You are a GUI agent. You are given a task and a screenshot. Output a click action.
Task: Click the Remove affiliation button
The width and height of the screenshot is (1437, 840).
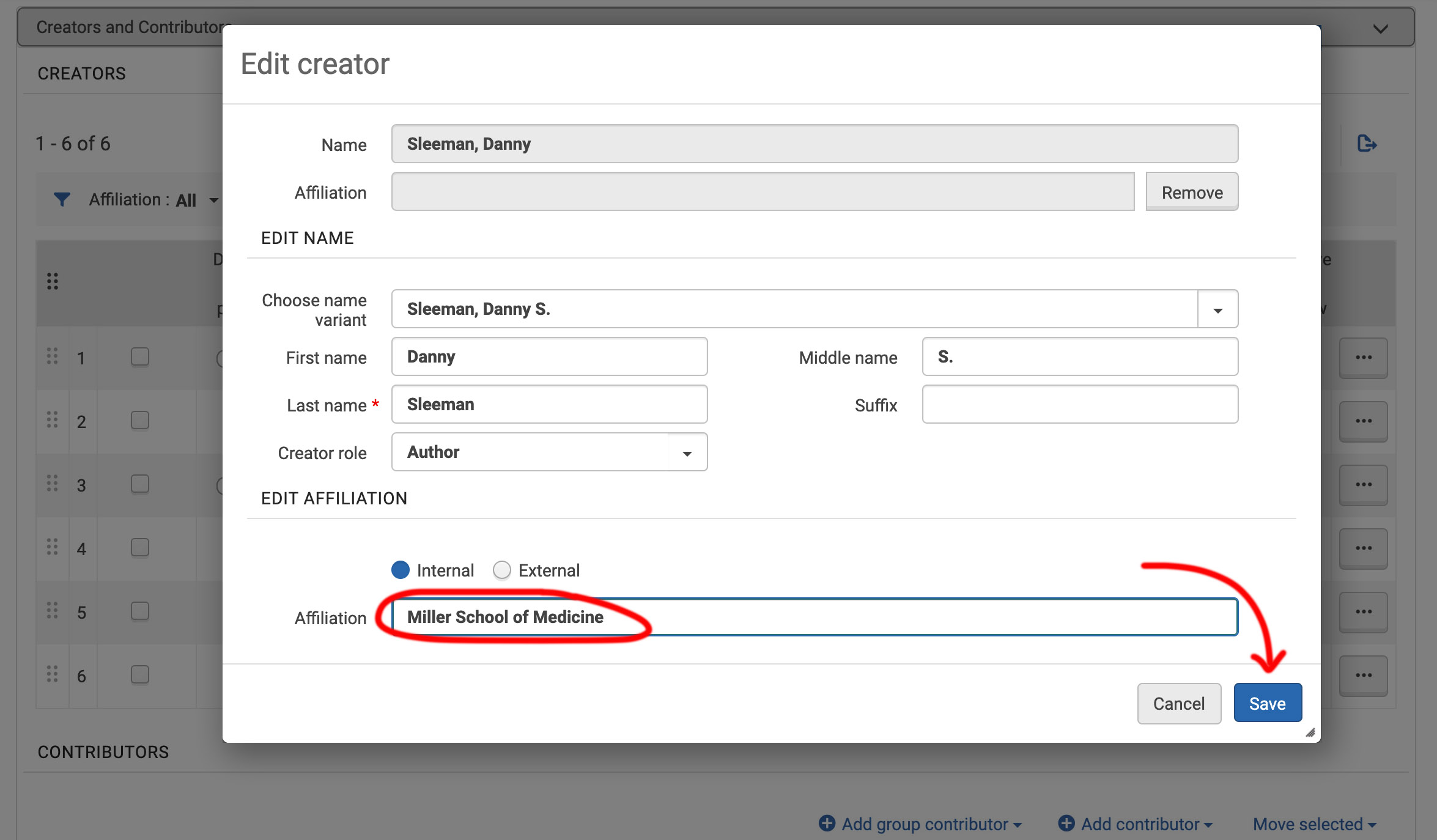pos(1192,192)
